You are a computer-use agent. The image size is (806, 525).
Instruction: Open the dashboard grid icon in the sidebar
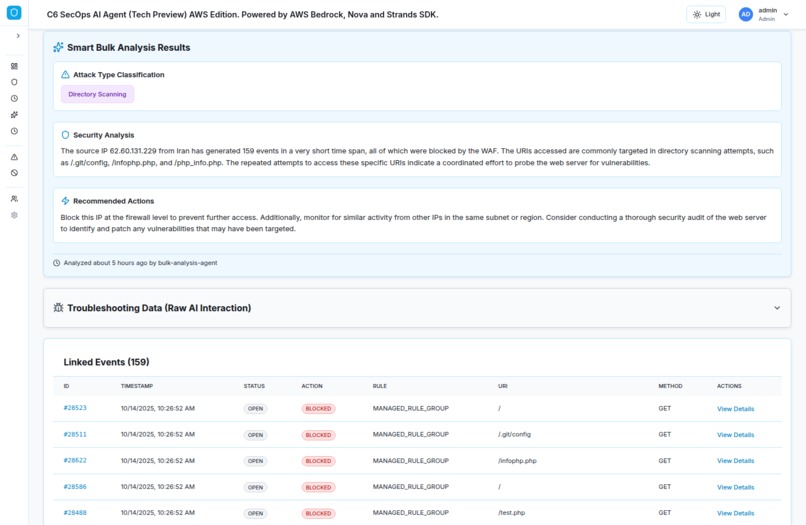pyautogui.click(x=14, y=66)
